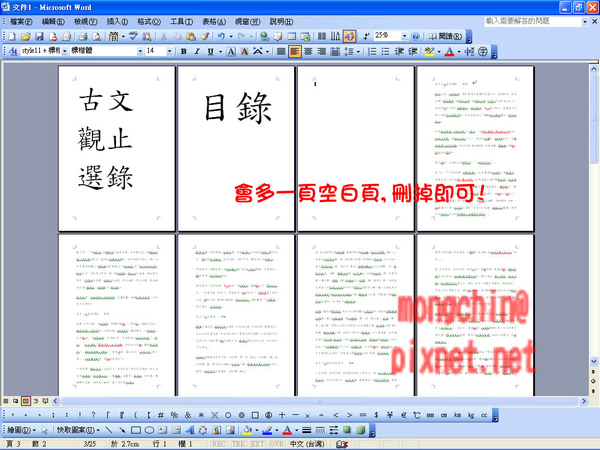Open the 編輯 Edit menu

pos(53,21)
